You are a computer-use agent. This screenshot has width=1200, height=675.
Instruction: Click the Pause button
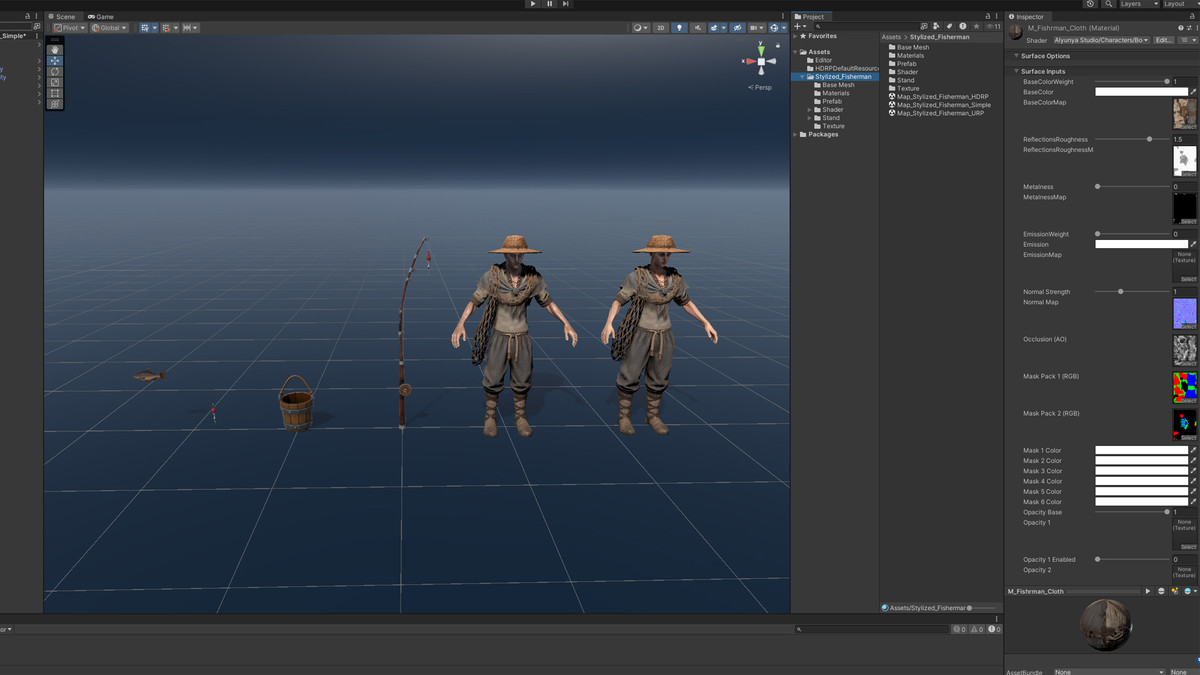point(550,4)
